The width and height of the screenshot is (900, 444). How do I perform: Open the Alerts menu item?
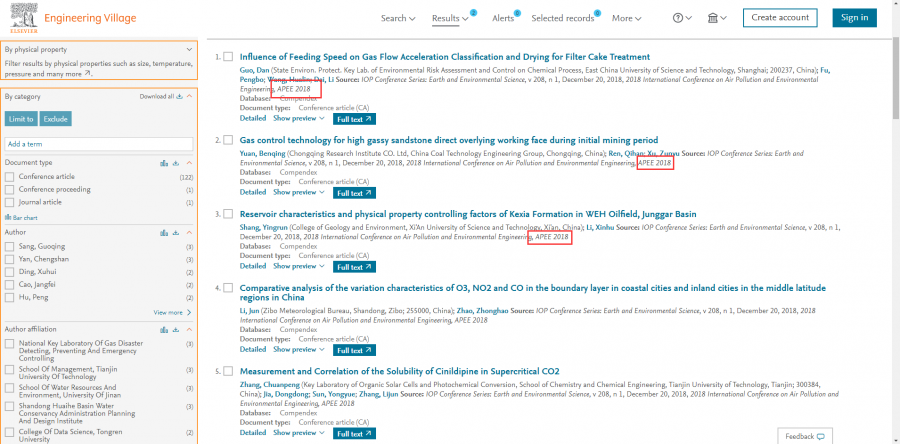(x=503, y=18)
